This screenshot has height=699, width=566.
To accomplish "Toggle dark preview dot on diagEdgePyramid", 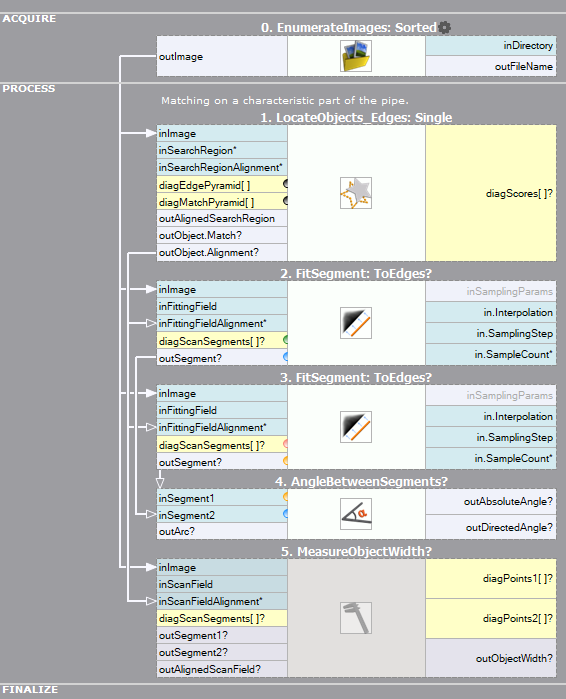I will click(286, 184).
